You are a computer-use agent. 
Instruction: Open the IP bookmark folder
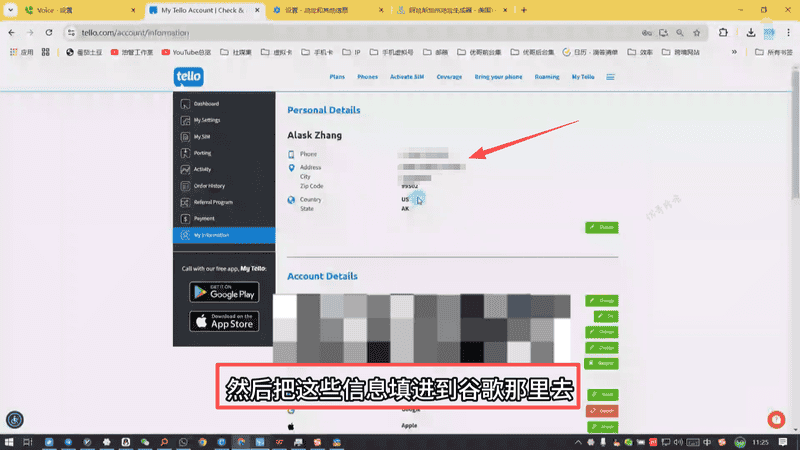point(352,52)
